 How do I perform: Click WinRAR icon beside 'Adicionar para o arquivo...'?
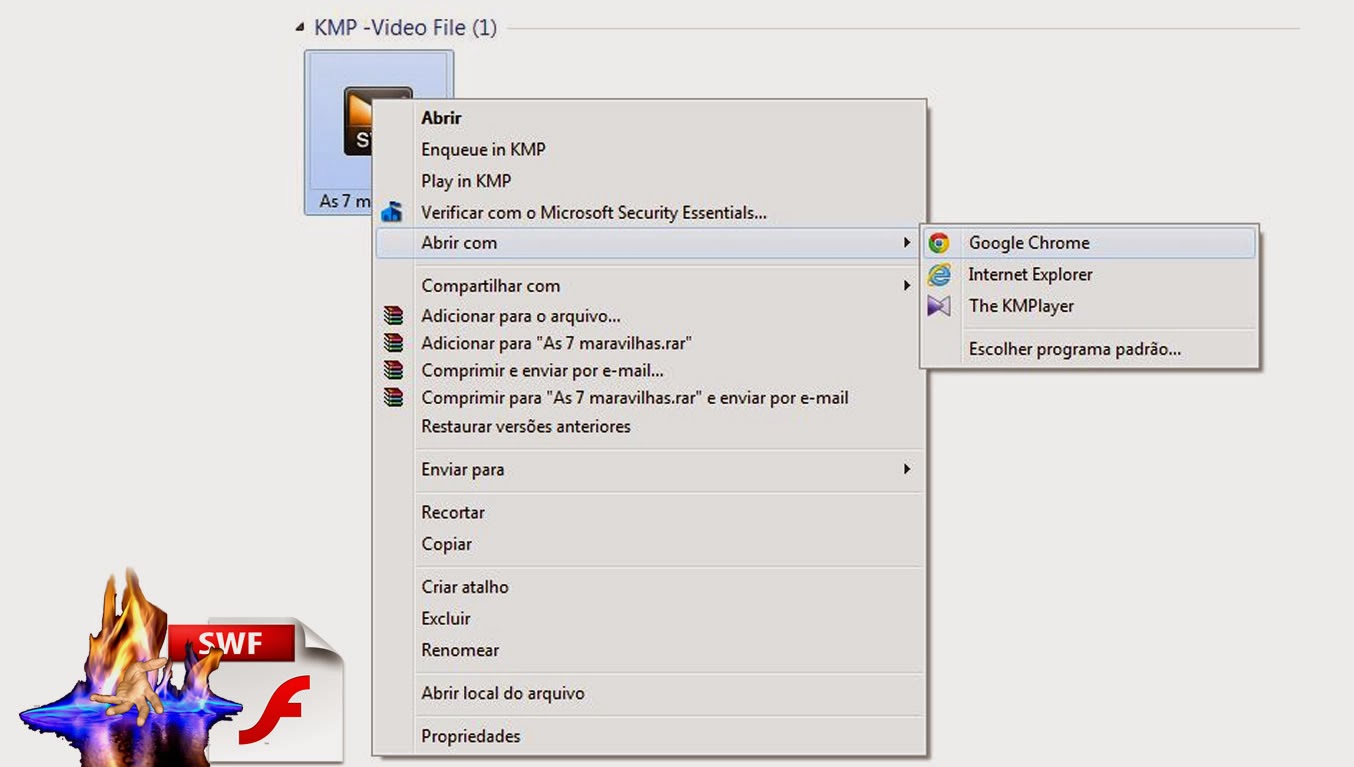[x=393, y=316]
